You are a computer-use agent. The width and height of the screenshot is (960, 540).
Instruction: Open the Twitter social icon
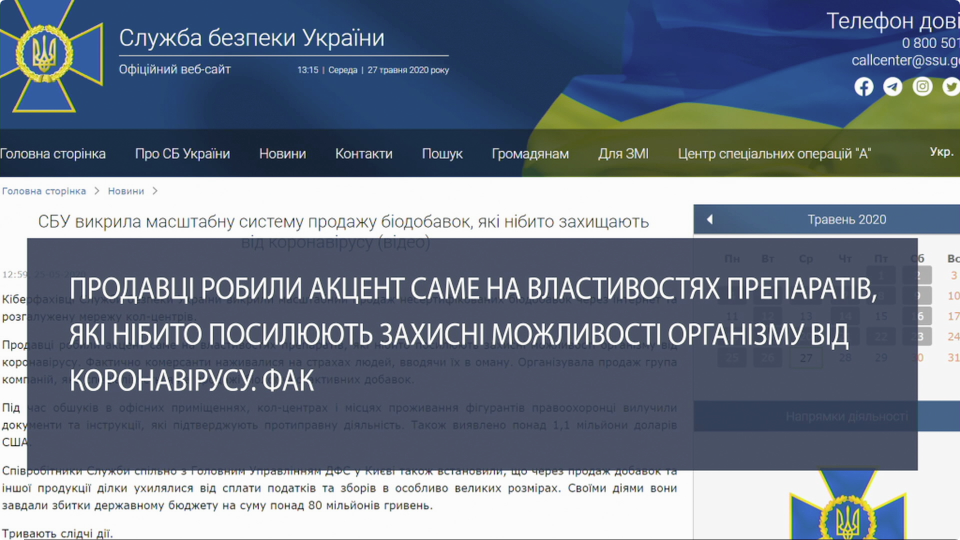[x=951, y=86]
